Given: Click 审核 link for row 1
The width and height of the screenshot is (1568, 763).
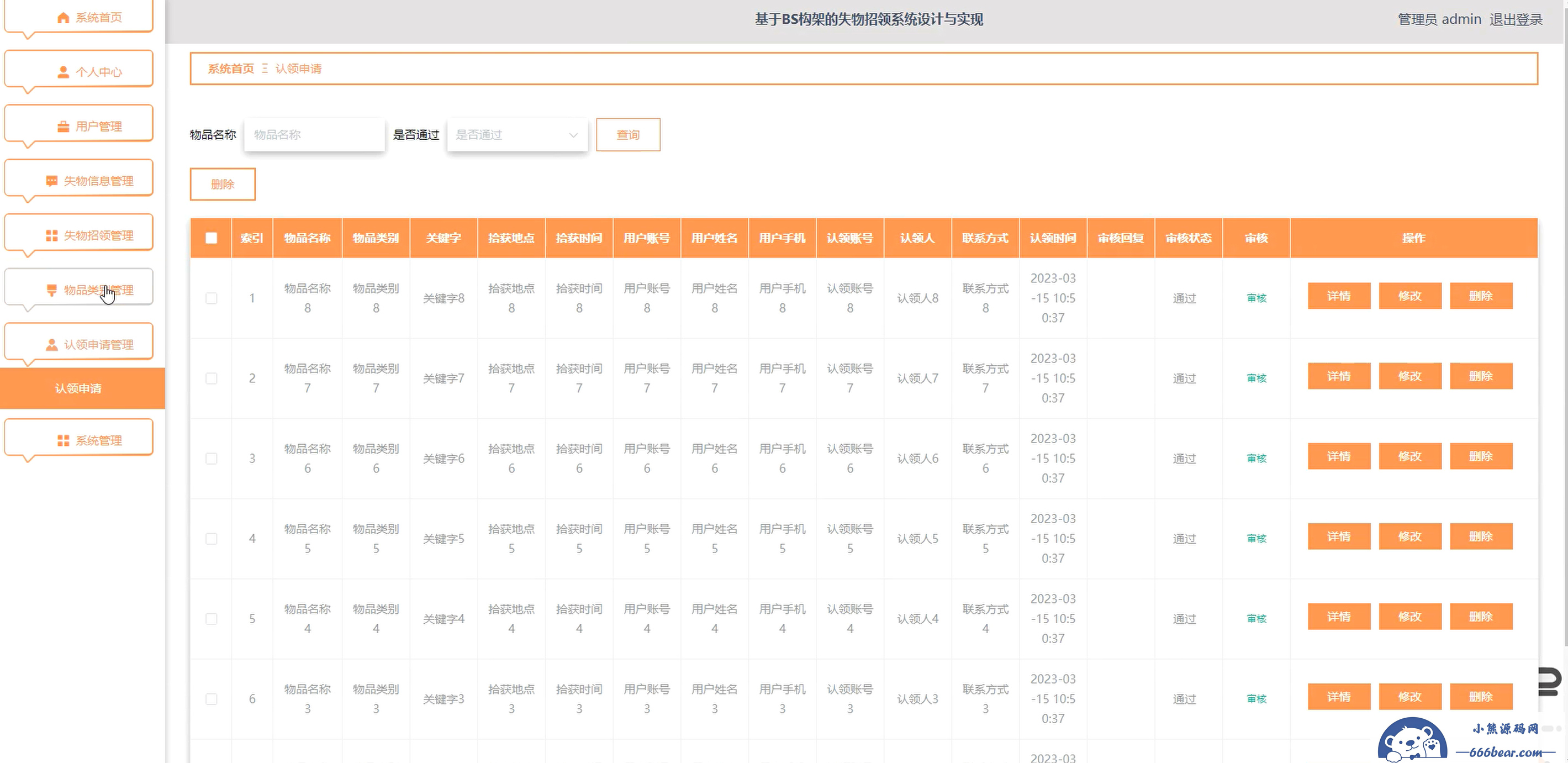Looking at the screenshot, I should (x=1256, y=298).
